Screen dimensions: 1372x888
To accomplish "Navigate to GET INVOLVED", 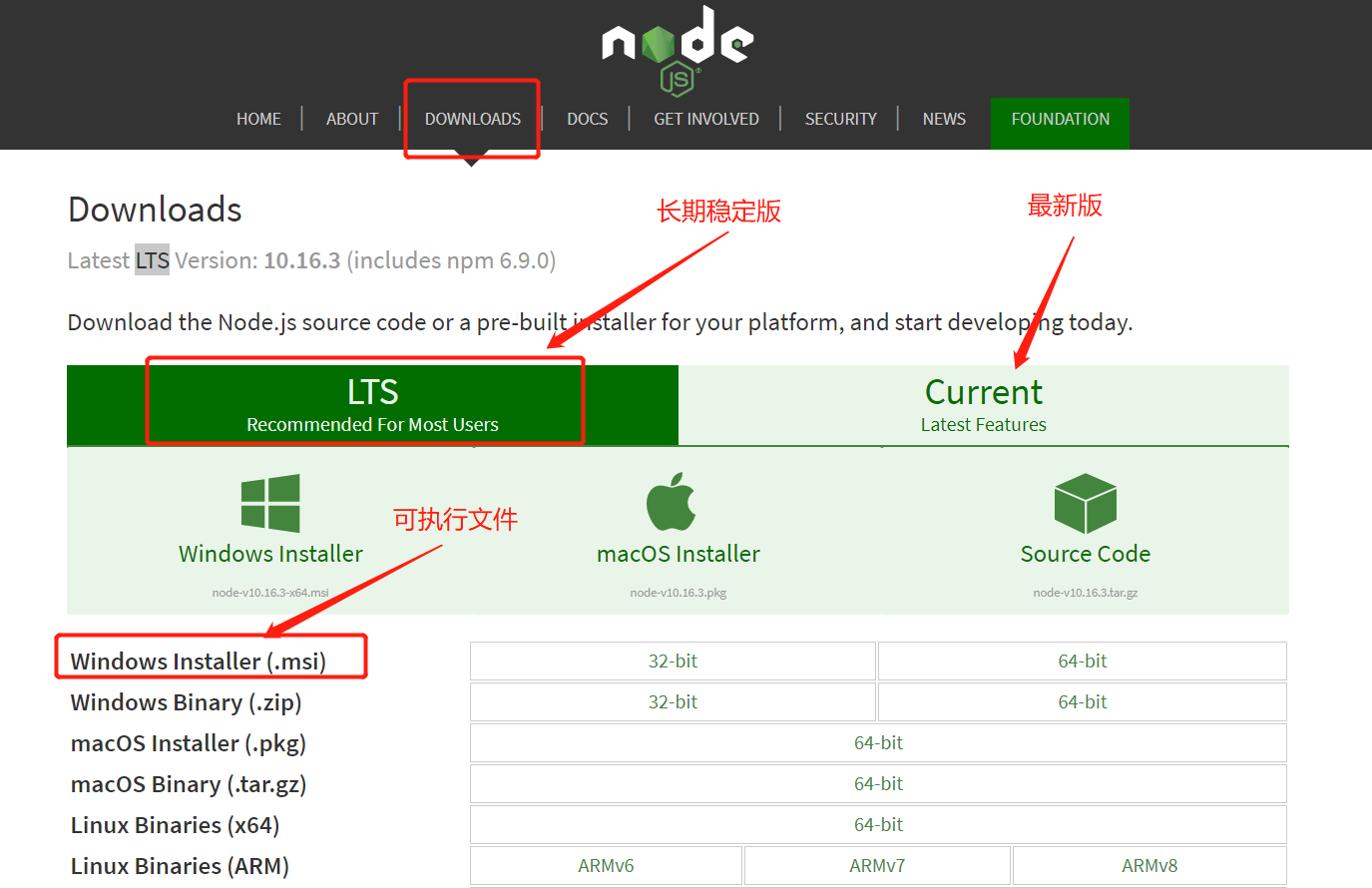I will tap(706, 118).
